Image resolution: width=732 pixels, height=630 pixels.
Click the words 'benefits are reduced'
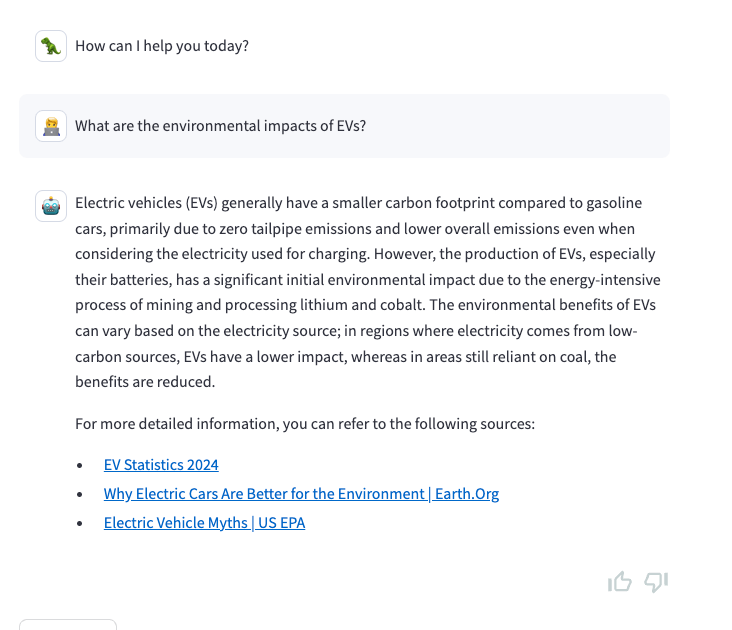pyautogui.click(x=145, y=382)
